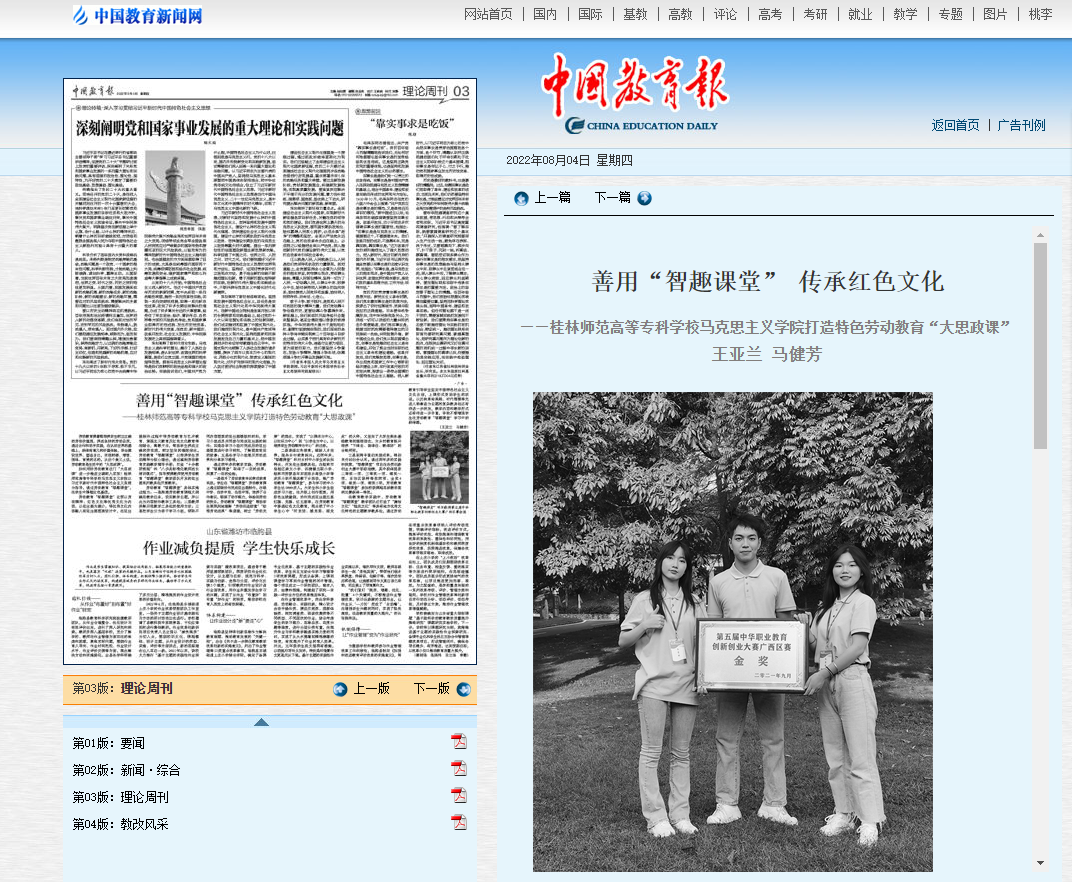The height and width of the screenshot is (882, 1072).
Task: Open the 基教 menu item
Action: (x=635, y=14)
